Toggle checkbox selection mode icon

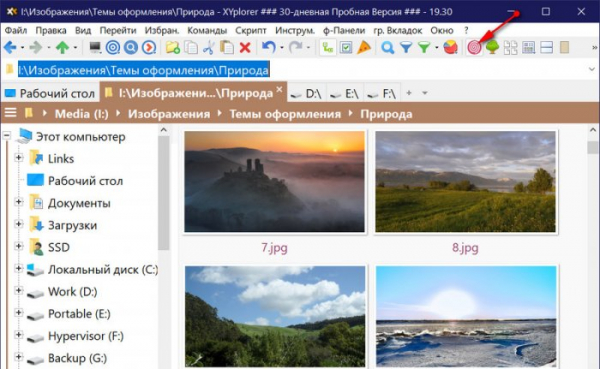coord(346,47)
